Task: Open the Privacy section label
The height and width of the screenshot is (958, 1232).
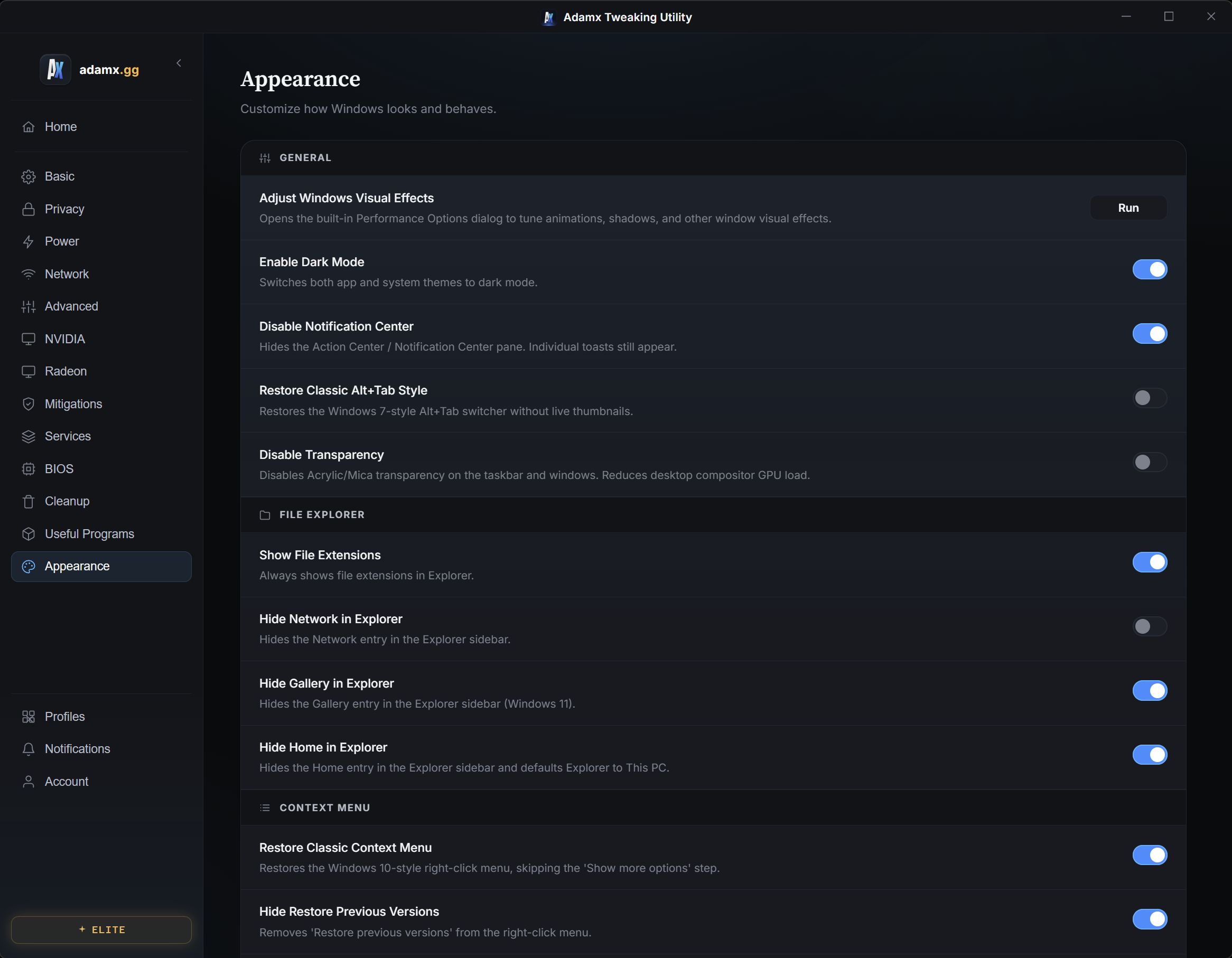Action: pyautogui.click(x=64, y=209)
